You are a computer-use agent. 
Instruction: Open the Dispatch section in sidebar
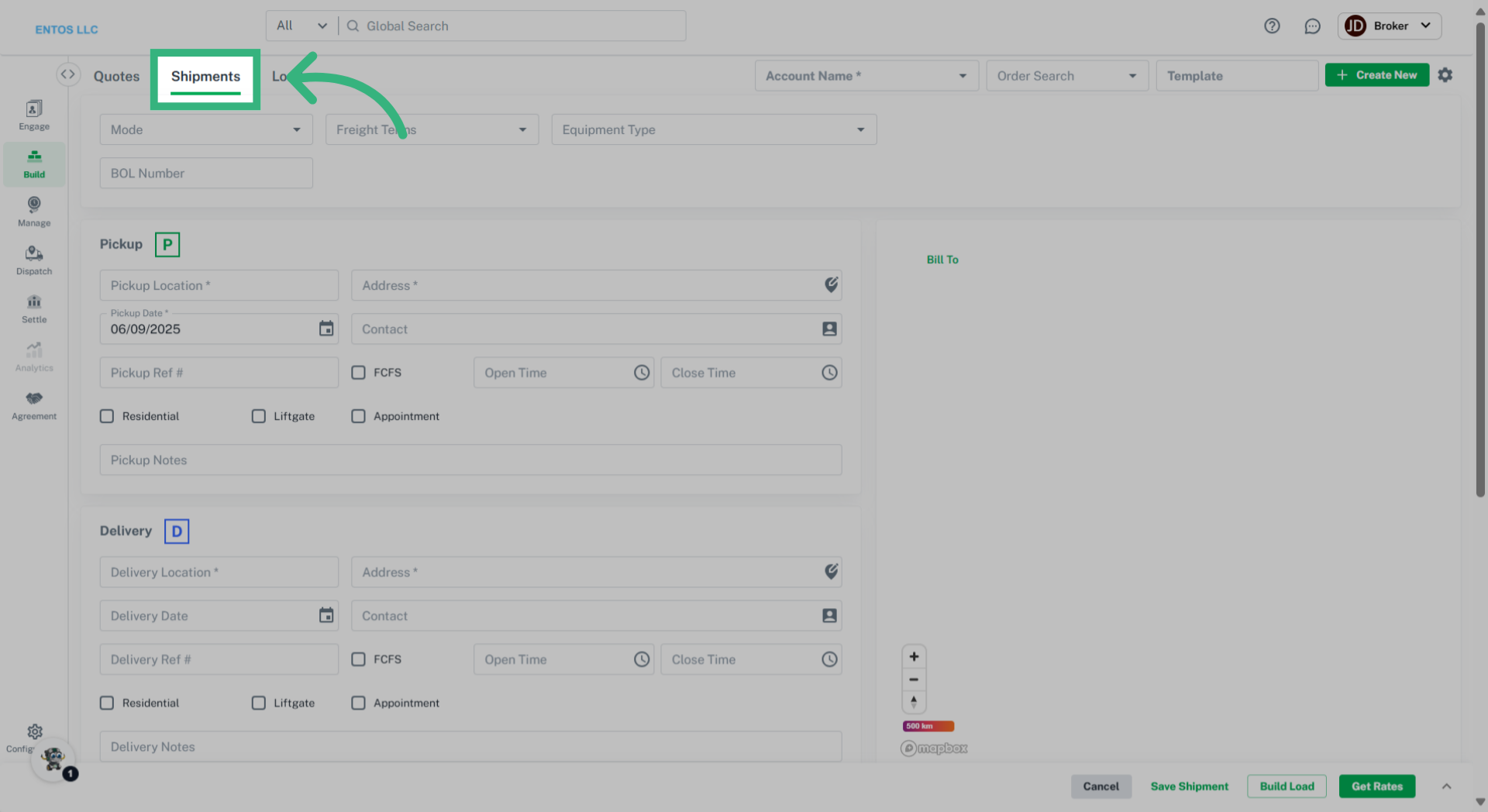[x=34, y=260]
